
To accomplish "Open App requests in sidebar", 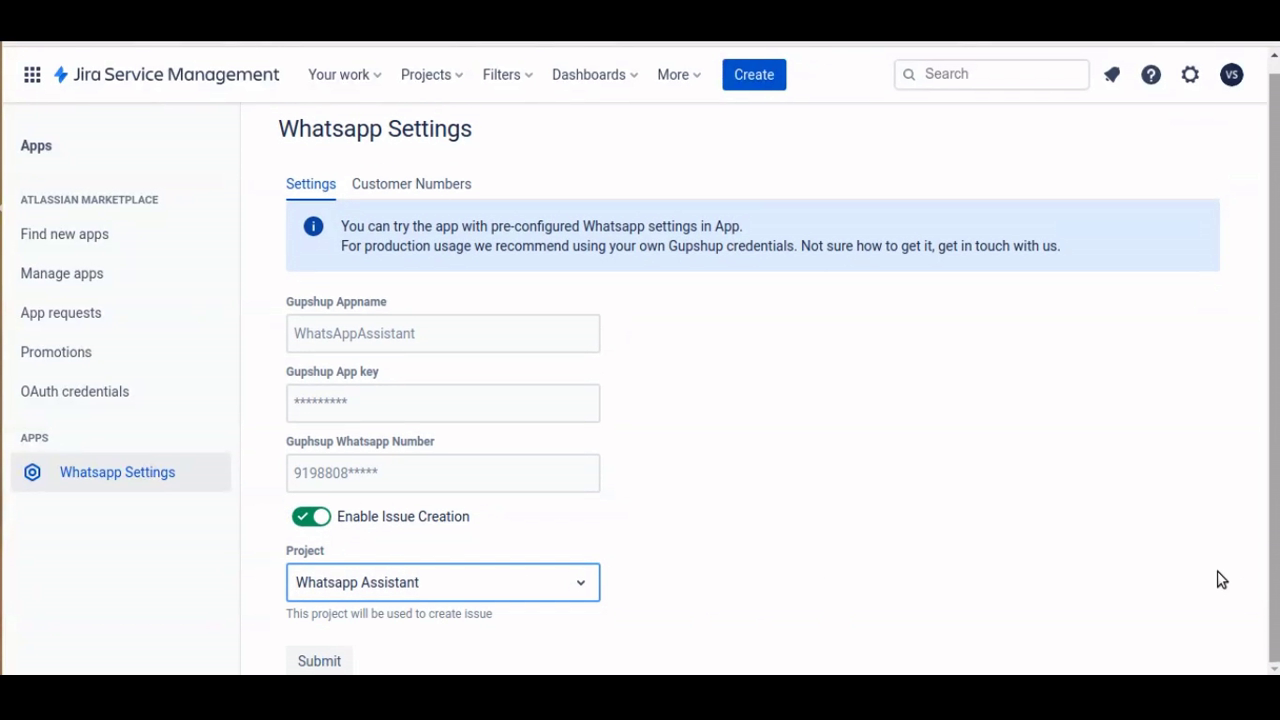I will coord(61,313).
